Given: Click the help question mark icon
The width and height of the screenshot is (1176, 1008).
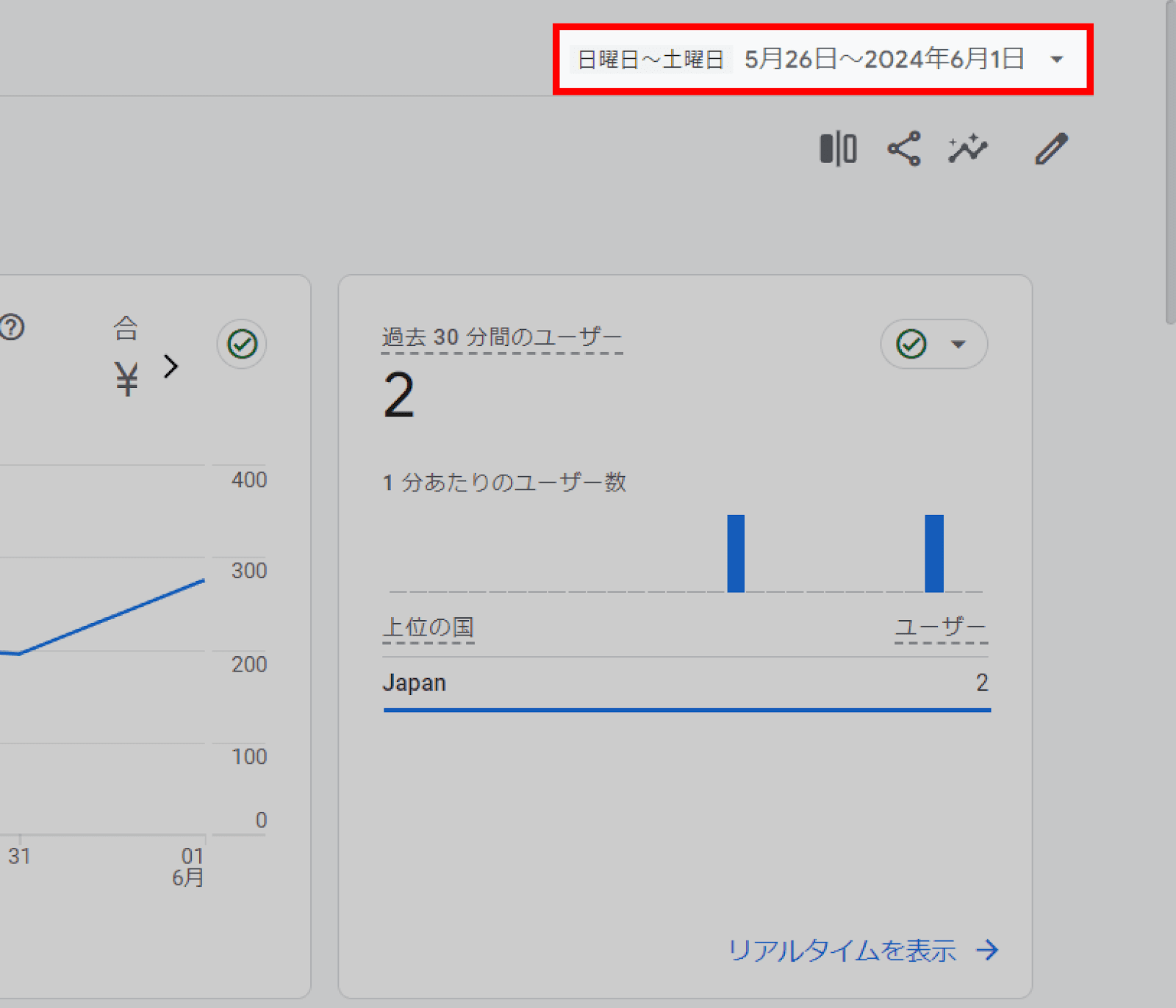Looking at the screenshot, I should (x=12, y=328).
